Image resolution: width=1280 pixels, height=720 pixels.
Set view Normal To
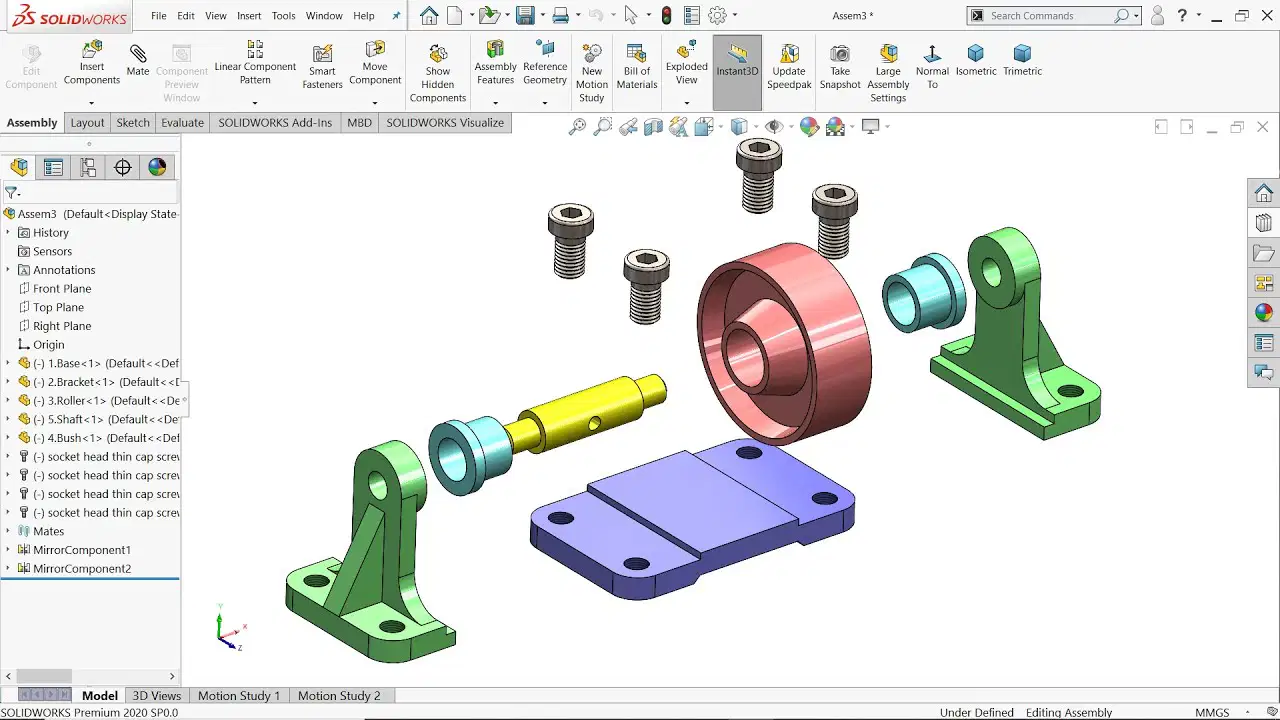tap(932, 67)
